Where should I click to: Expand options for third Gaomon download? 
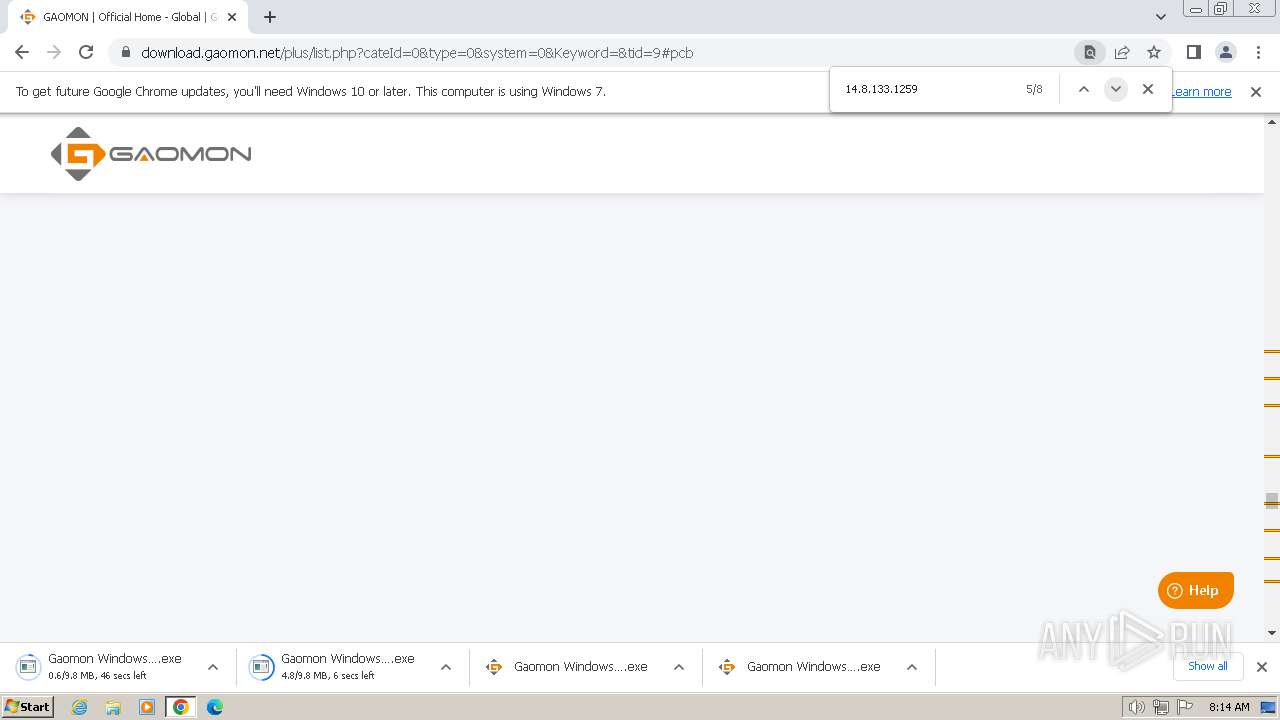[679, 667]
